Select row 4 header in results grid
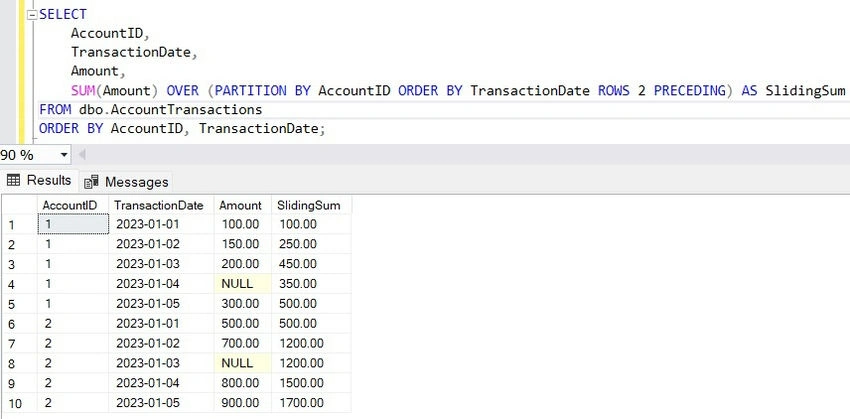 [18, 284]
